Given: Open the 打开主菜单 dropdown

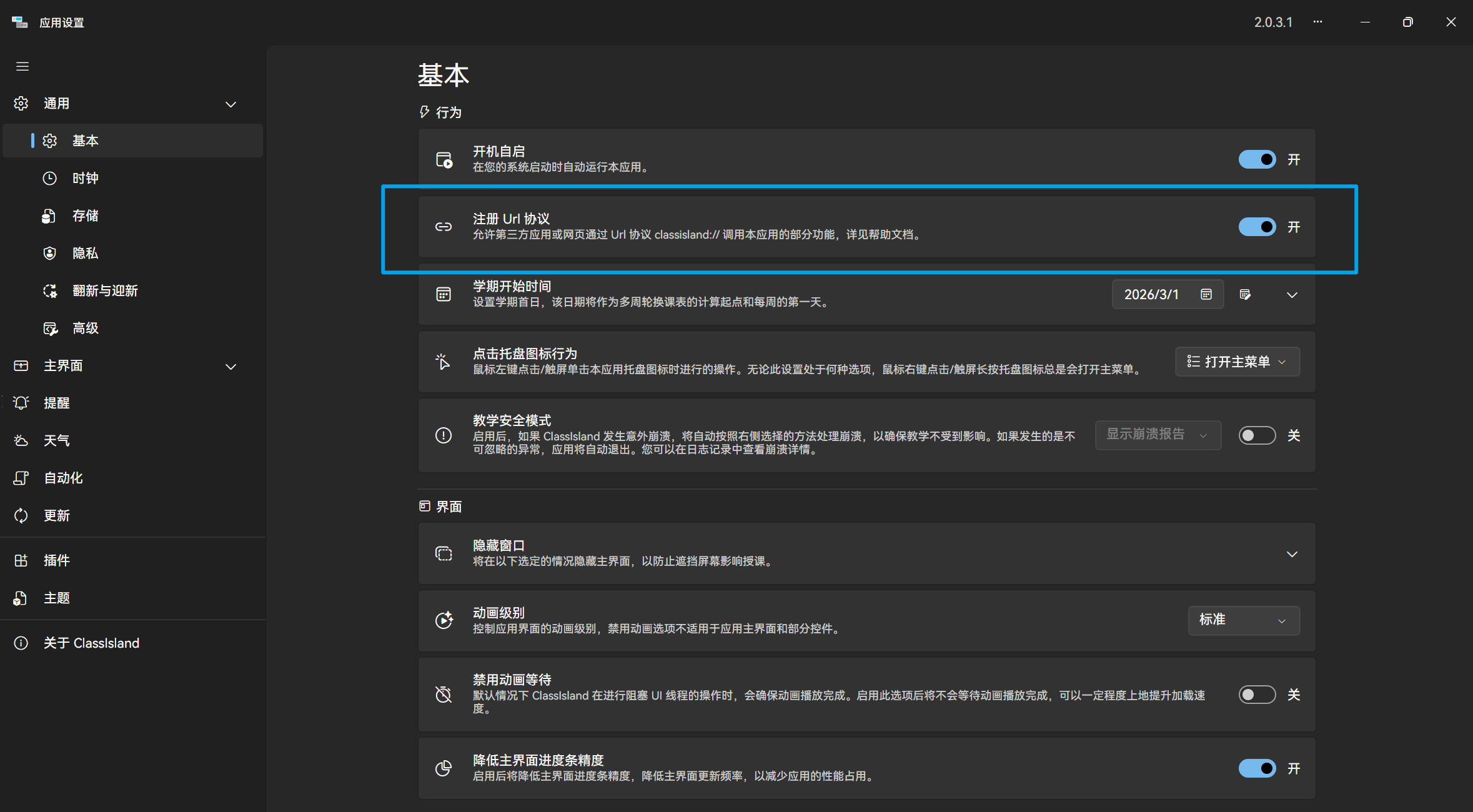Looking at the screenshot, I should (x=1236, y=361).
